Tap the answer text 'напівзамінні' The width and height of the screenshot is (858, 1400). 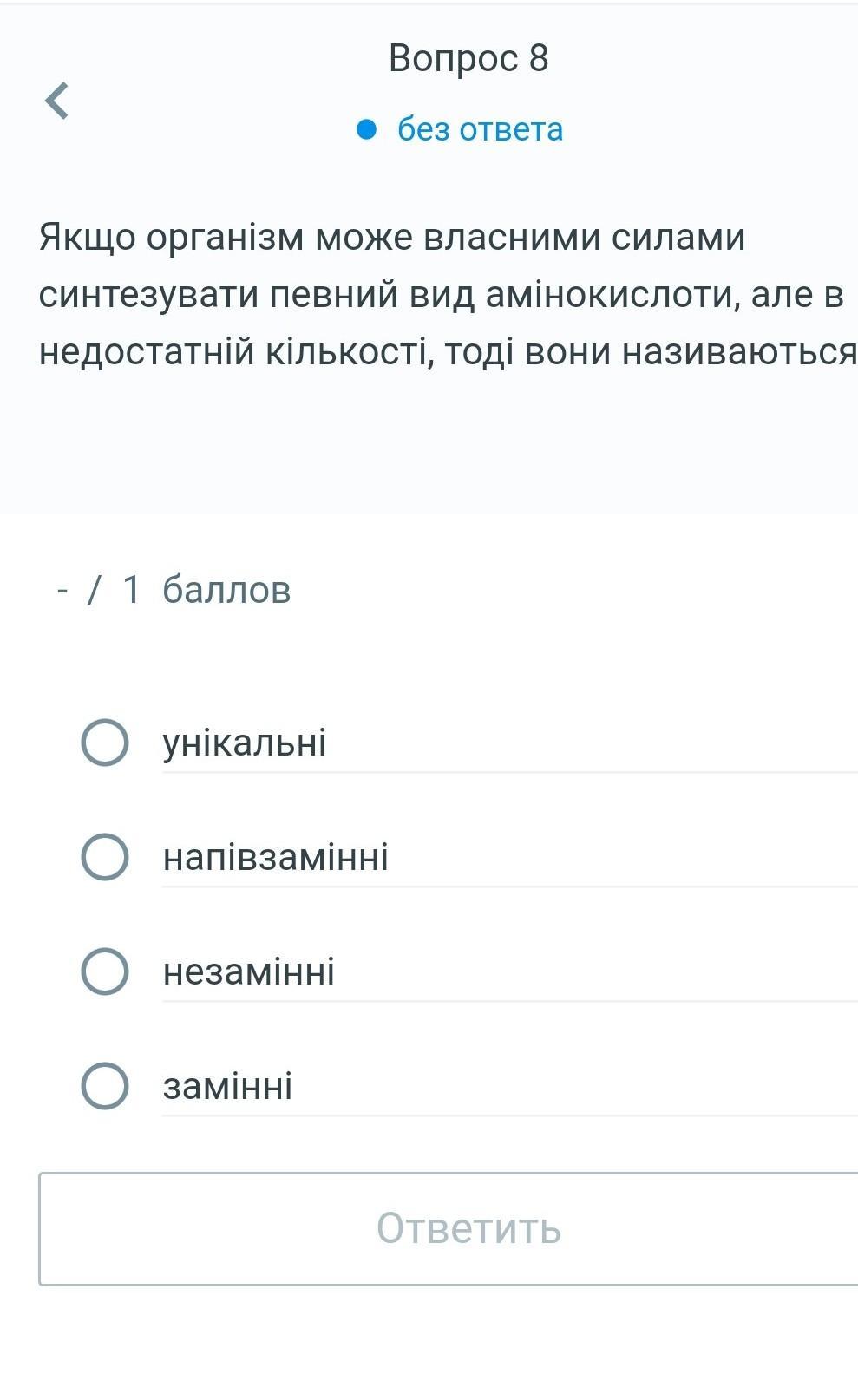(276, 858)
